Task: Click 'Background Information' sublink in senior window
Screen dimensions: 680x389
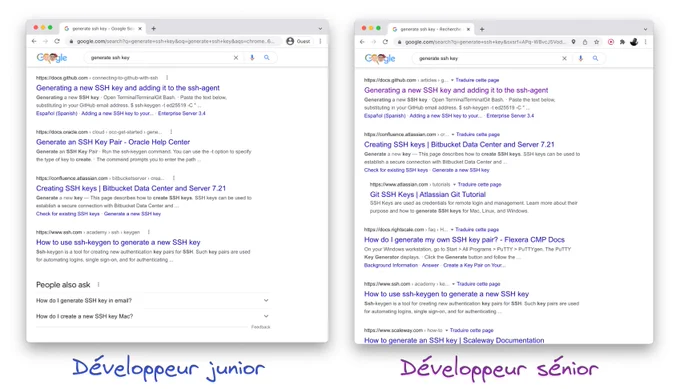Action: (391, 265)
